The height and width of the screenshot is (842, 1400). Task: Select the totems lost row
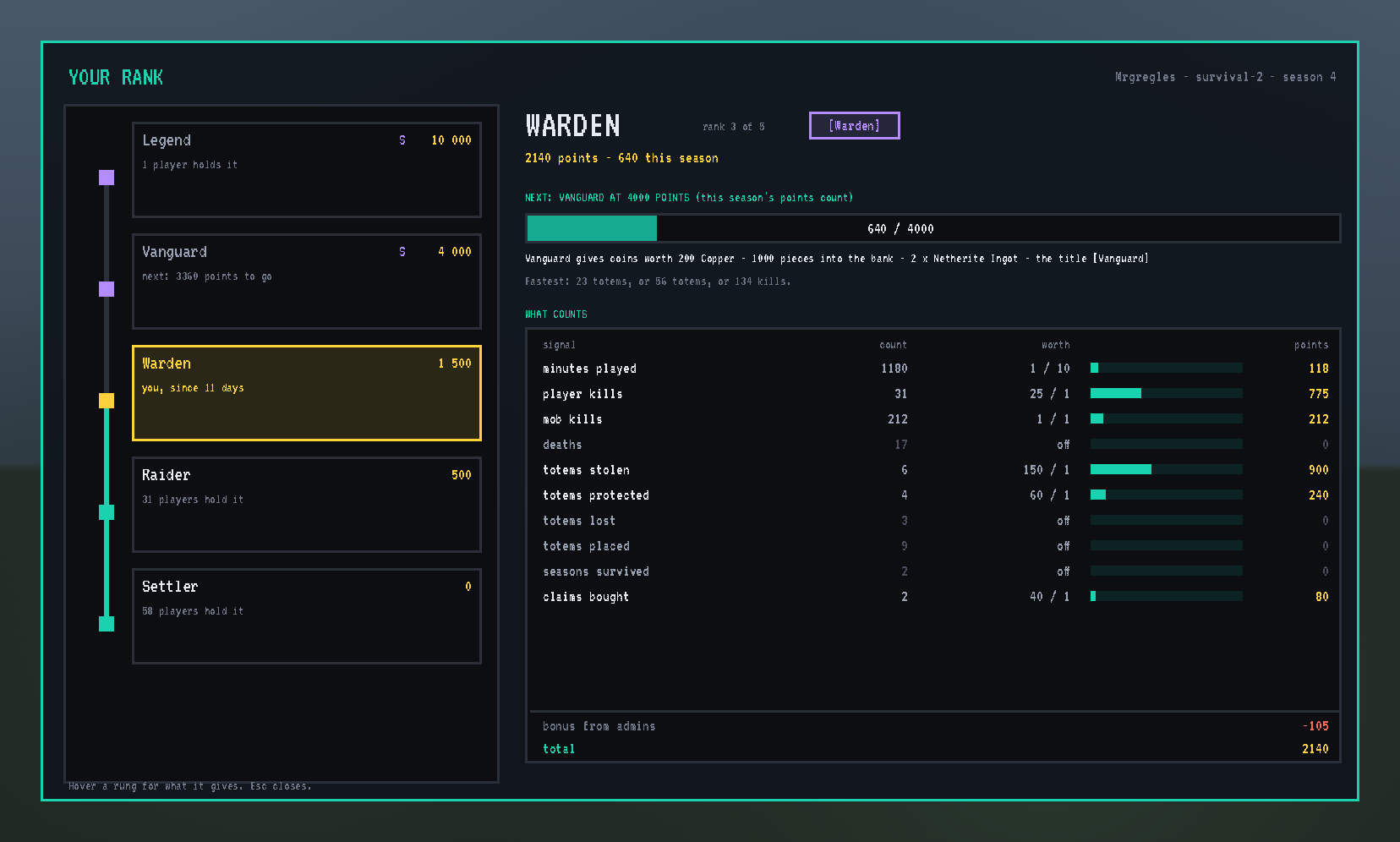point(933,521)
